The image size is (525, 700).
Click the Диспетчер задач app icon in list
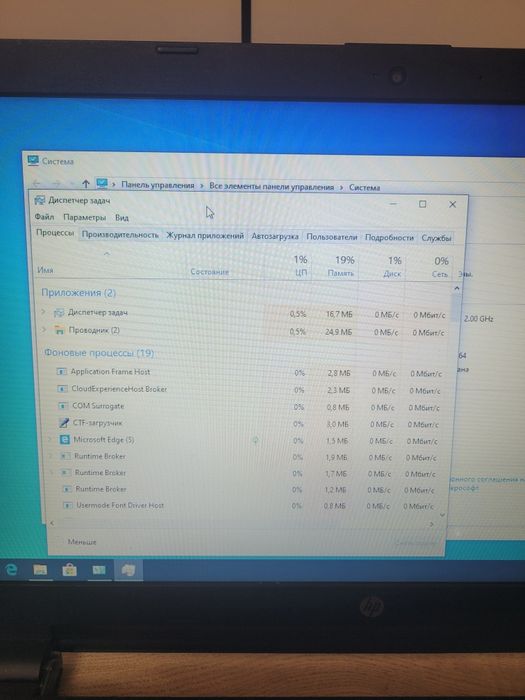(58, 312)
